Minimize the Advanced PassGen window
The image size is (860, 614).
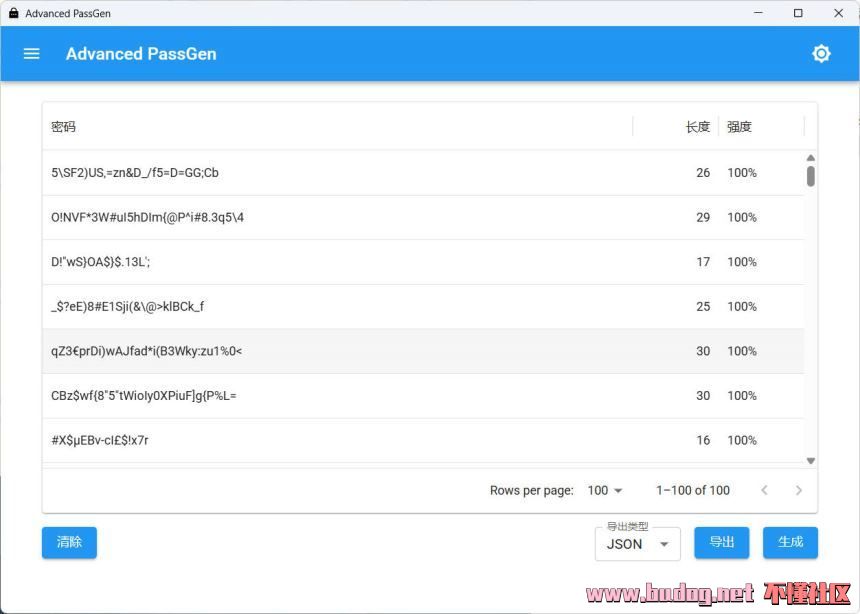click(759, 13)
